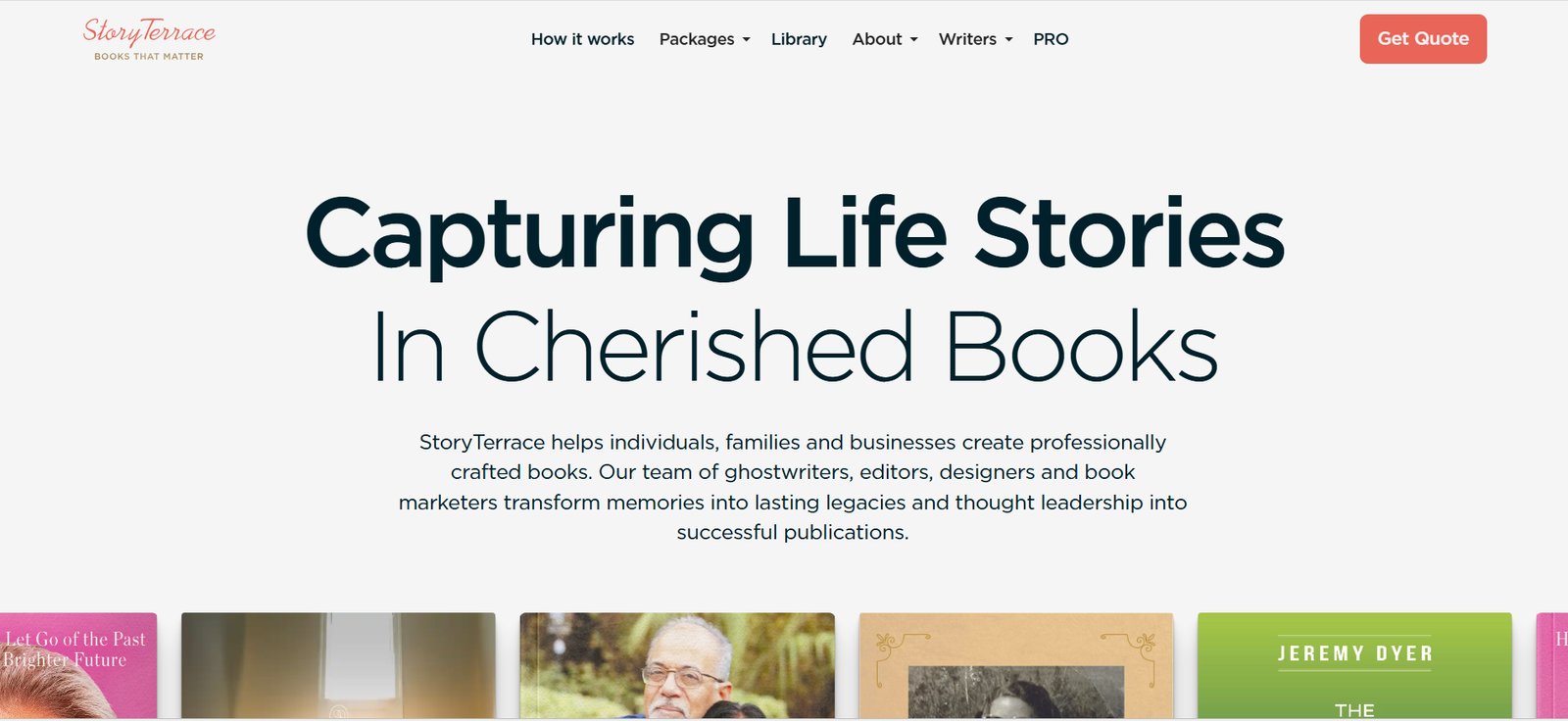Open the Packages dropdown menu label

click(x=696, y=39)
